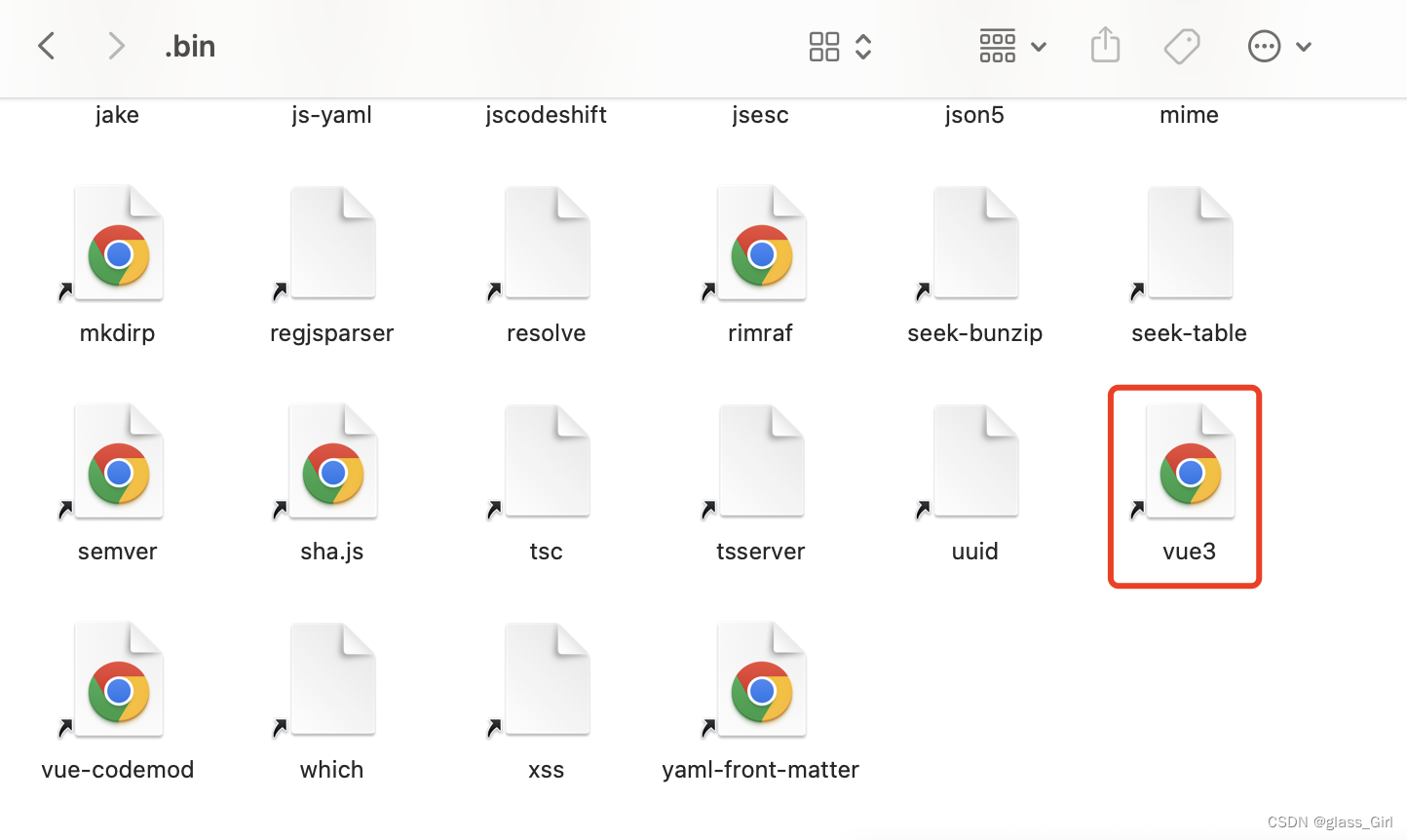The image size is (1407, 840).
Task: Click the regjsparser file name label
Action: [x=331, y=333]
